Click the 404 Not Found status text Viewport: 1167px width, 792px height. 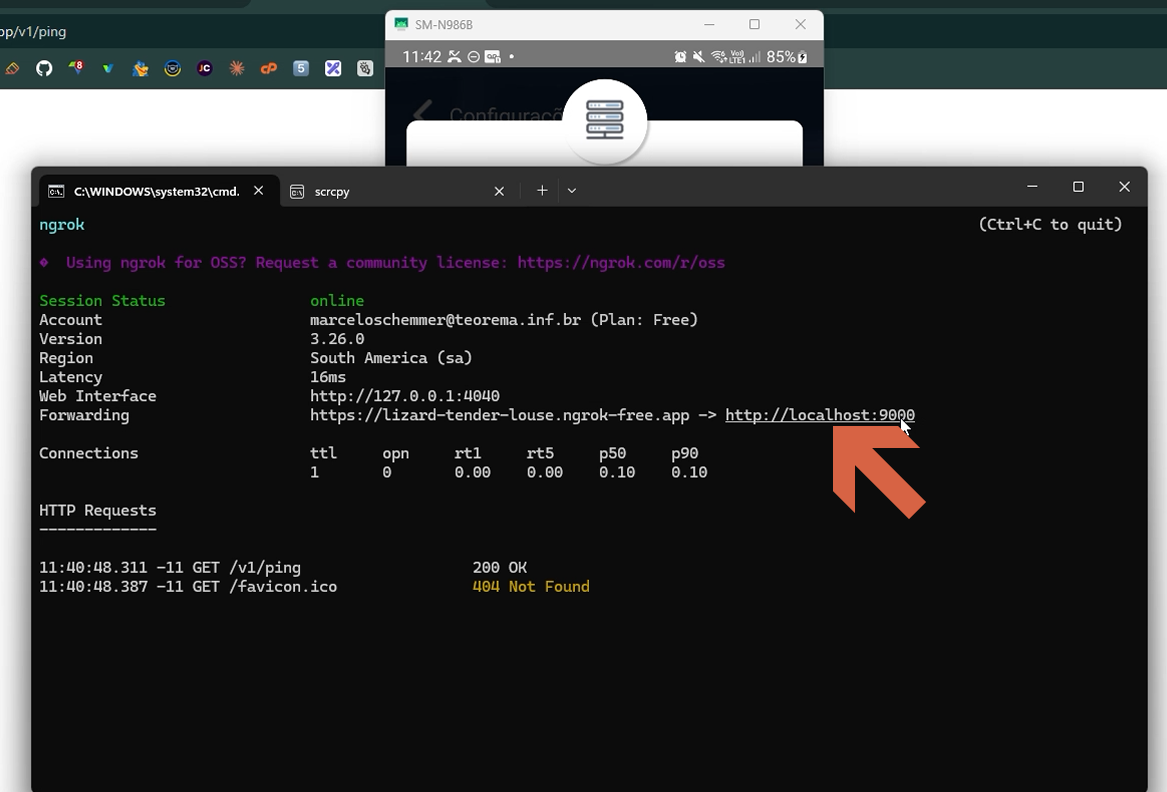pos(531,587)
